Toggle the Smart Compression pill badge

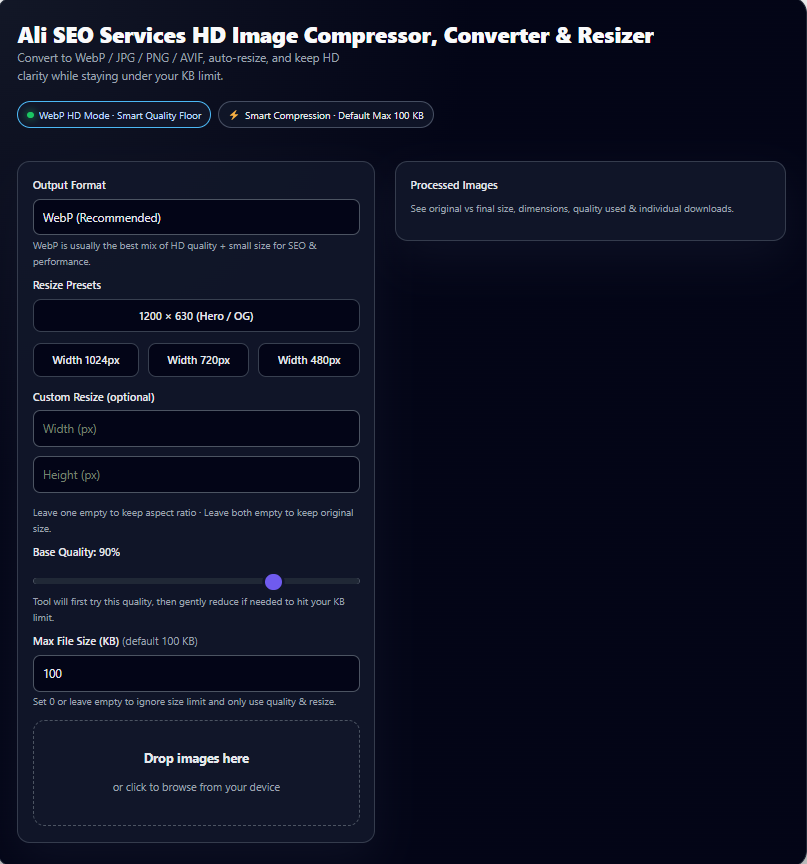[327, 114]
